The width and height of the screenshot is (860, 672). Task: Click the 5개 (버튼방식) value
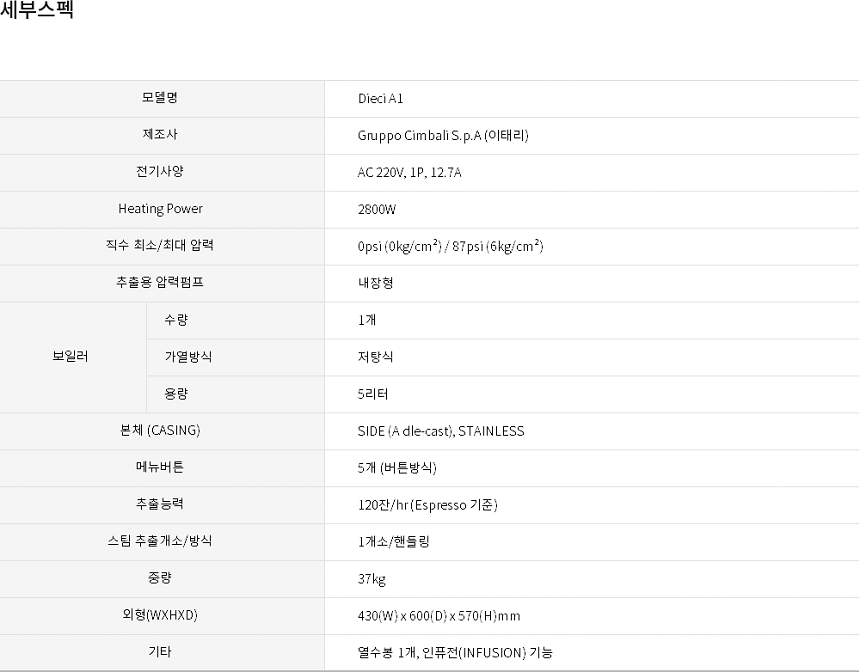tap(397, 468)
